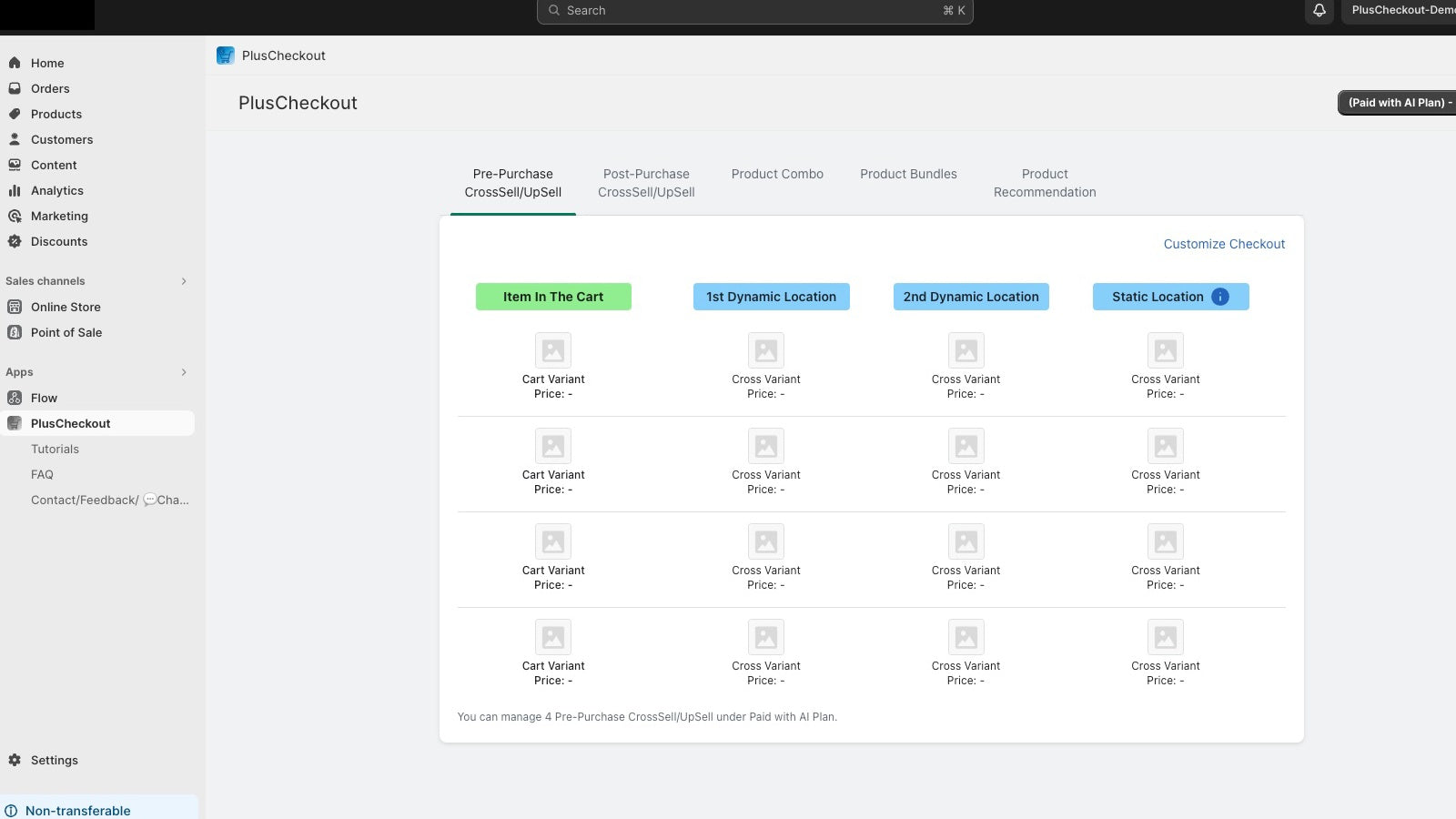
Task: Select fourth row 2nd Dynamic Location thumbnail
Action: coord(966,637)
